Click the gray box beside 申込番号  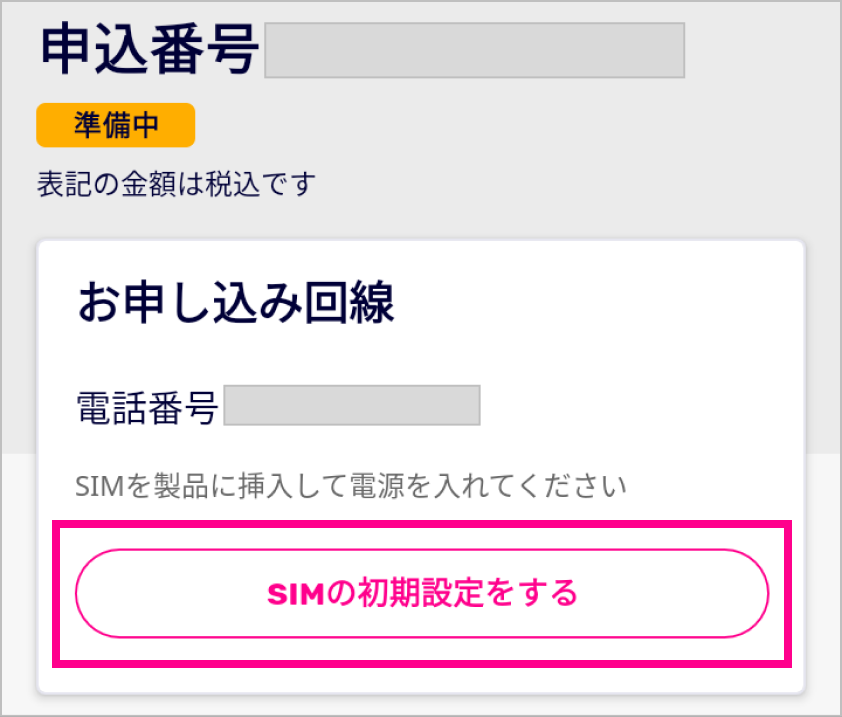(474, 50)
